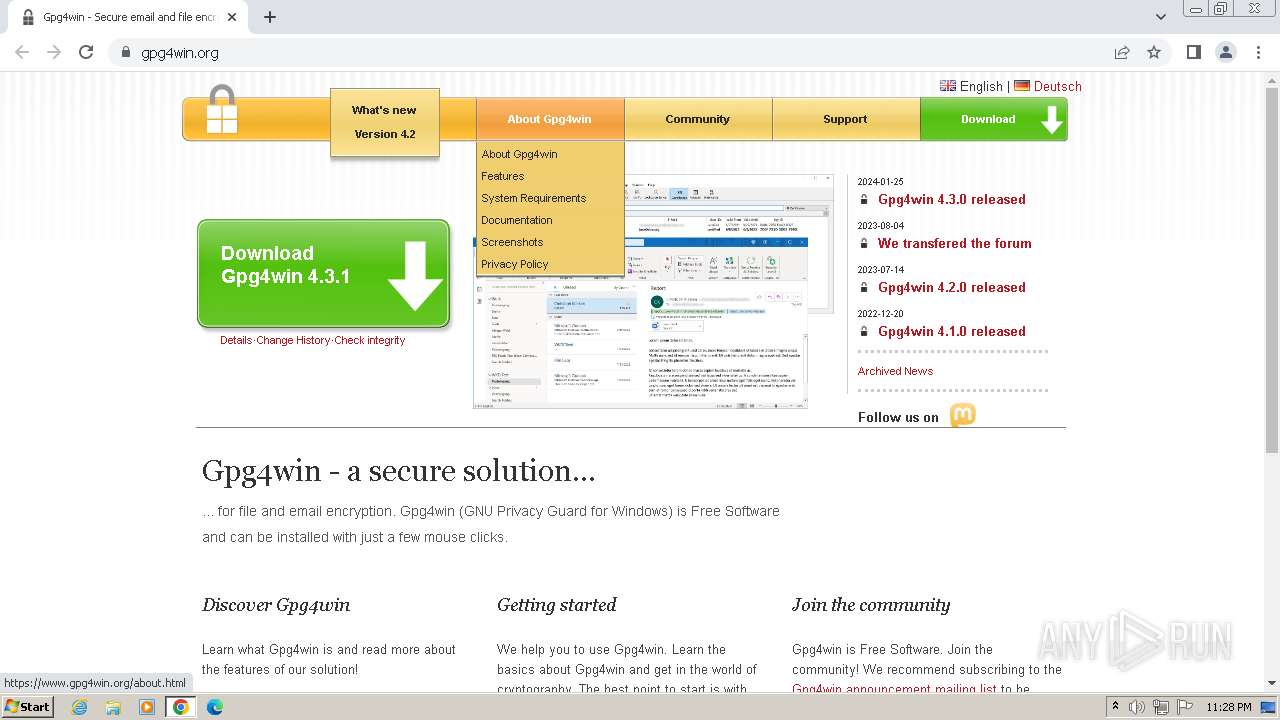Open the browser side panel icon
This screenshot has width=1280, height=720.
point(1193,52)
